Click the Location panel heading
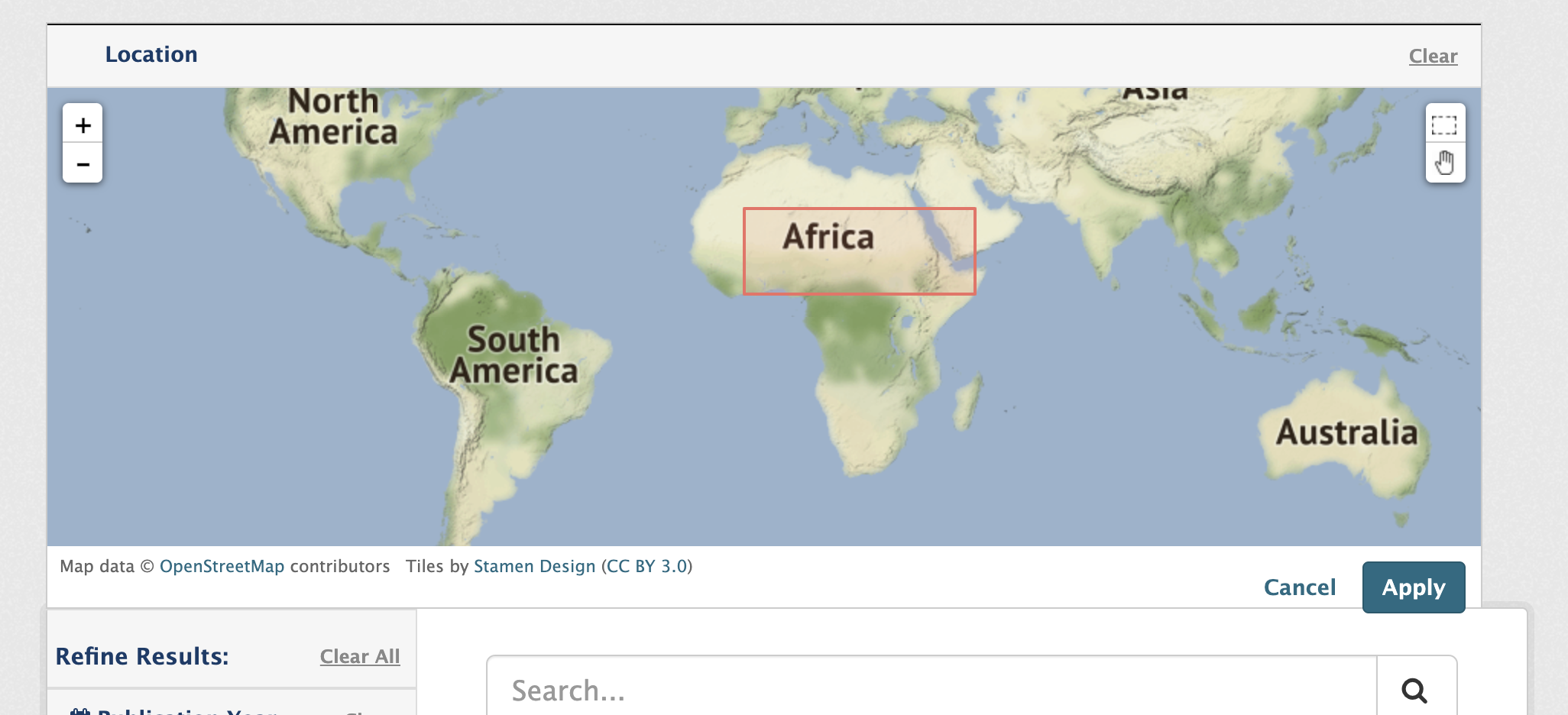1568x715 pixels. 151,54
